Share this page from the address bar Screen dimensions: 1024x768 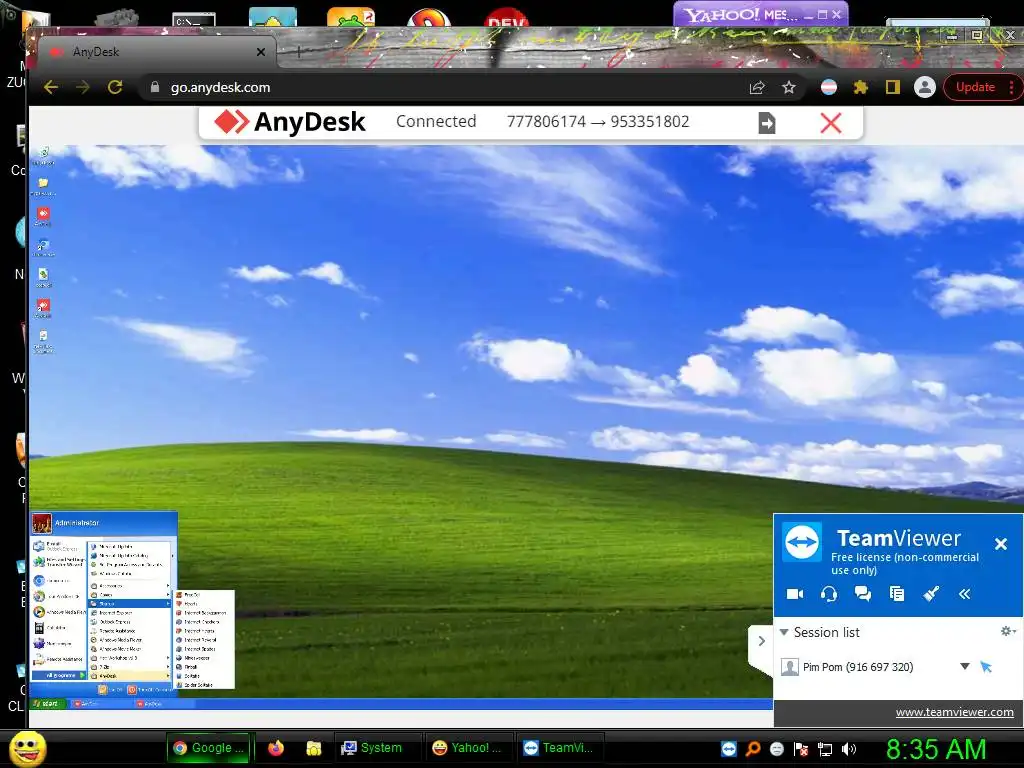[757, 88]
